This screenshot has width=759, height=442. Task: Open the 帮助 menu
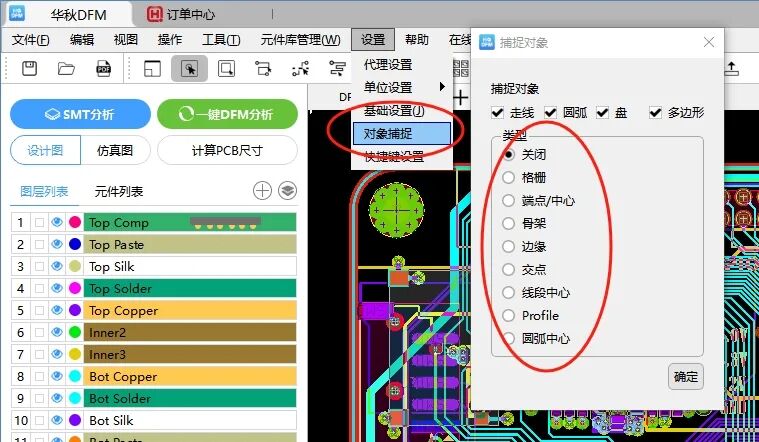(417, 40)
